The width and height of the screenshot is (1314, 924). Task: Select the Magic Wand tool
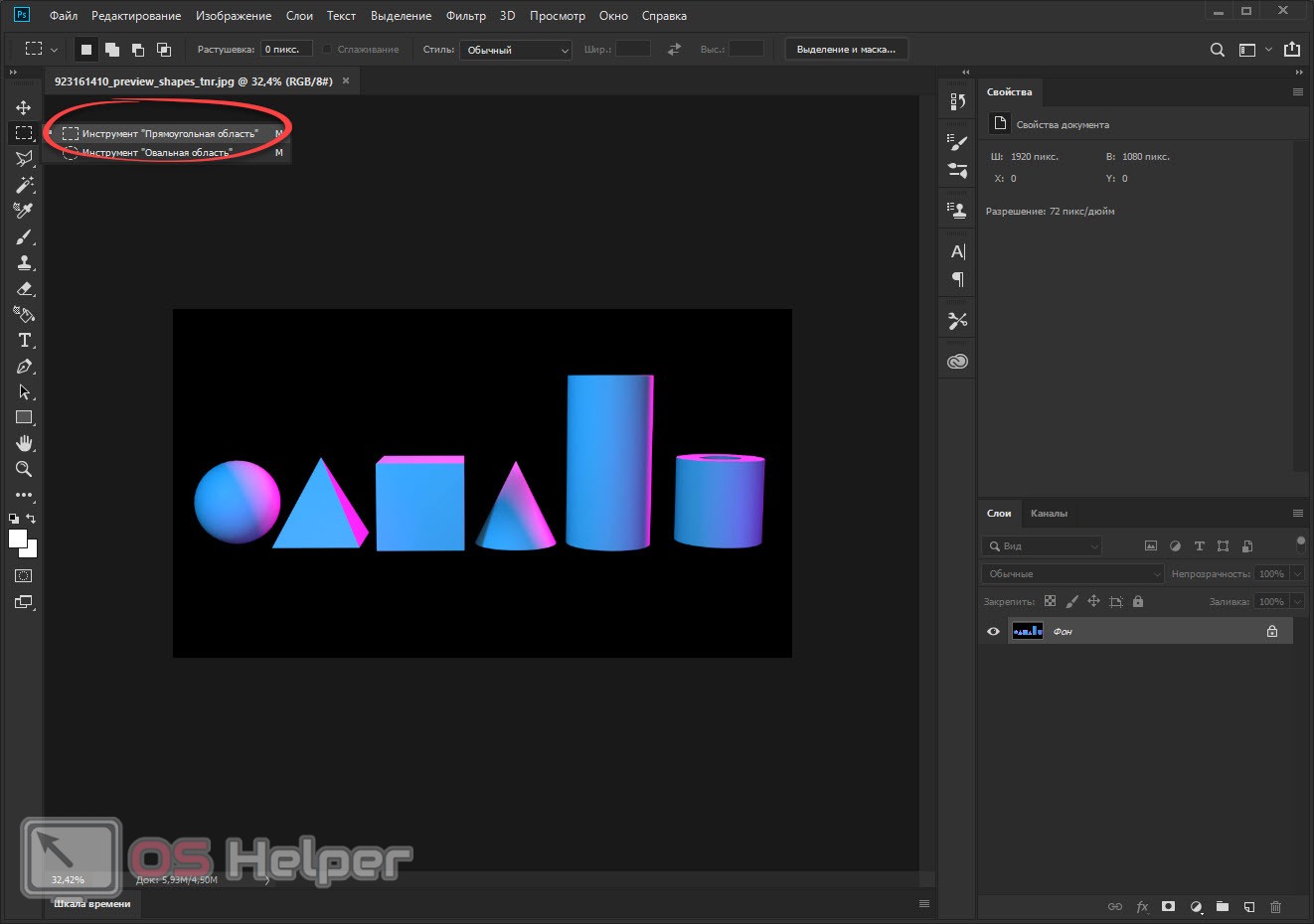(x=24, y=185)
